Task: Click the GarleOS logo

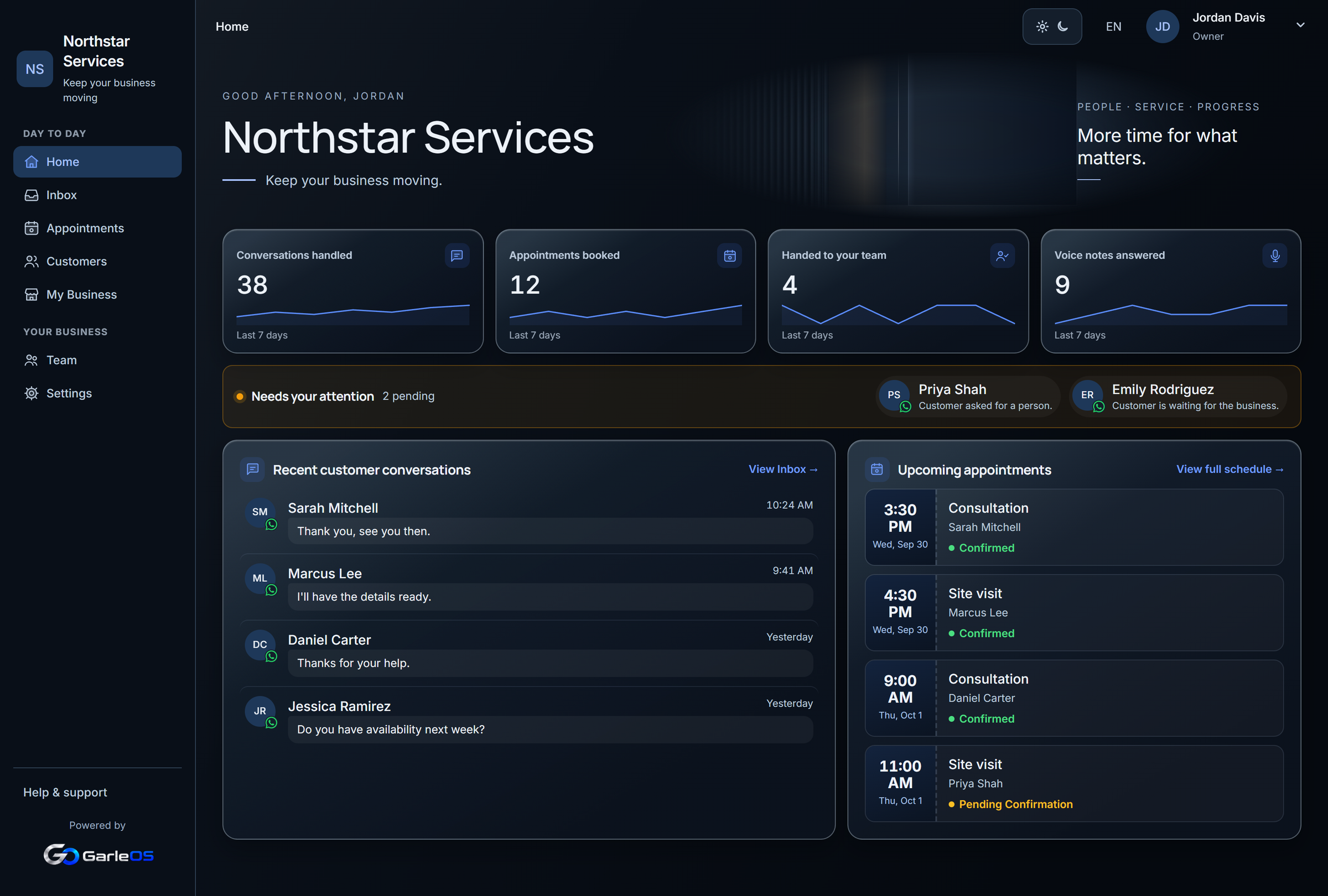Action: pyautogui.click(x=98, y=855)
